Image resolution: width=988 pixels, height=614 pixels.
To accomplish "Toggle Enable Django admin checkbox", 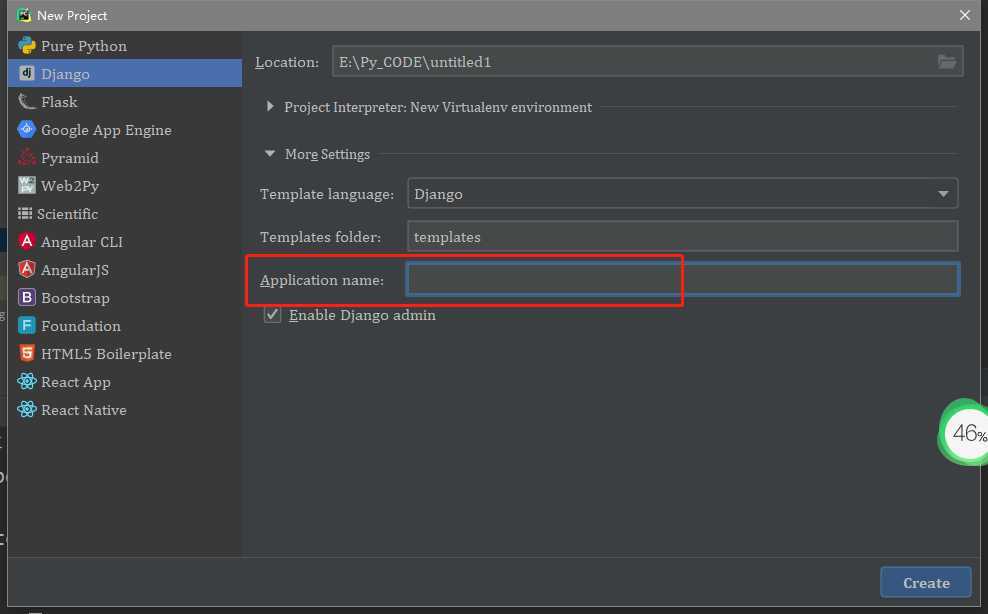I will click(x=272, y=314).
